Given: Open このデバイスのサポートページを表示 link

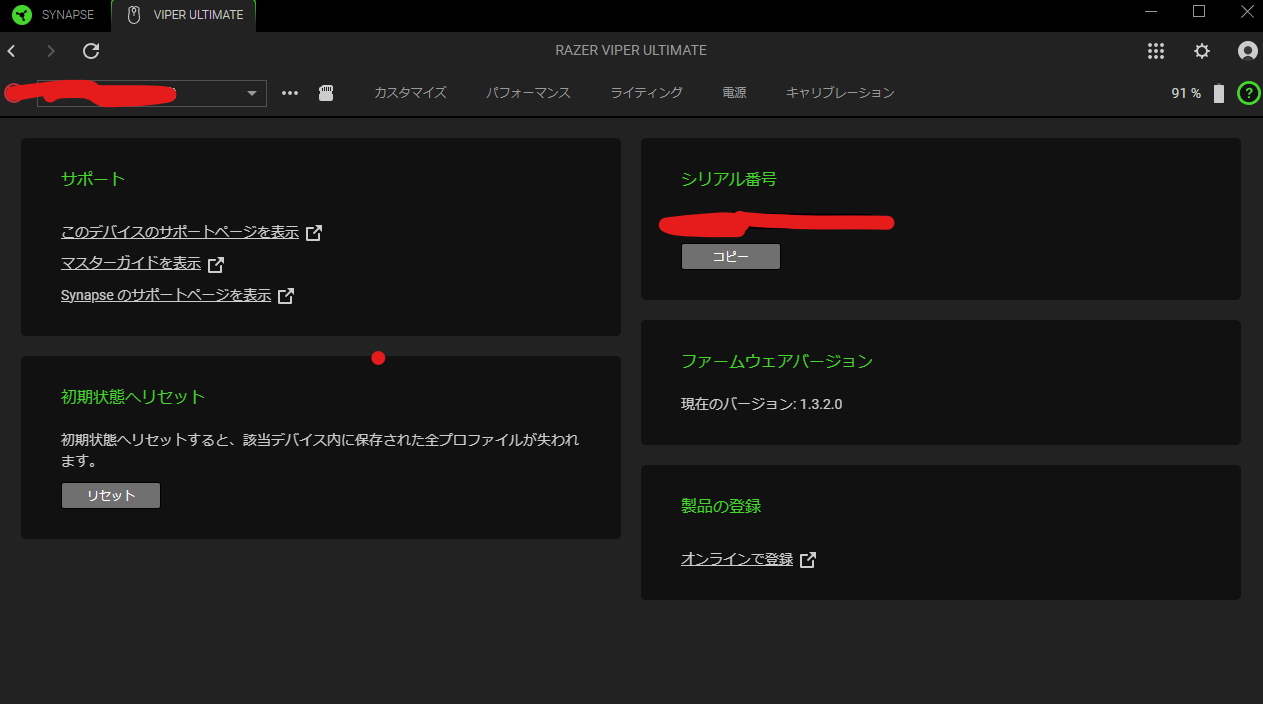Looking at the screenshot, I should pos(180,232).
